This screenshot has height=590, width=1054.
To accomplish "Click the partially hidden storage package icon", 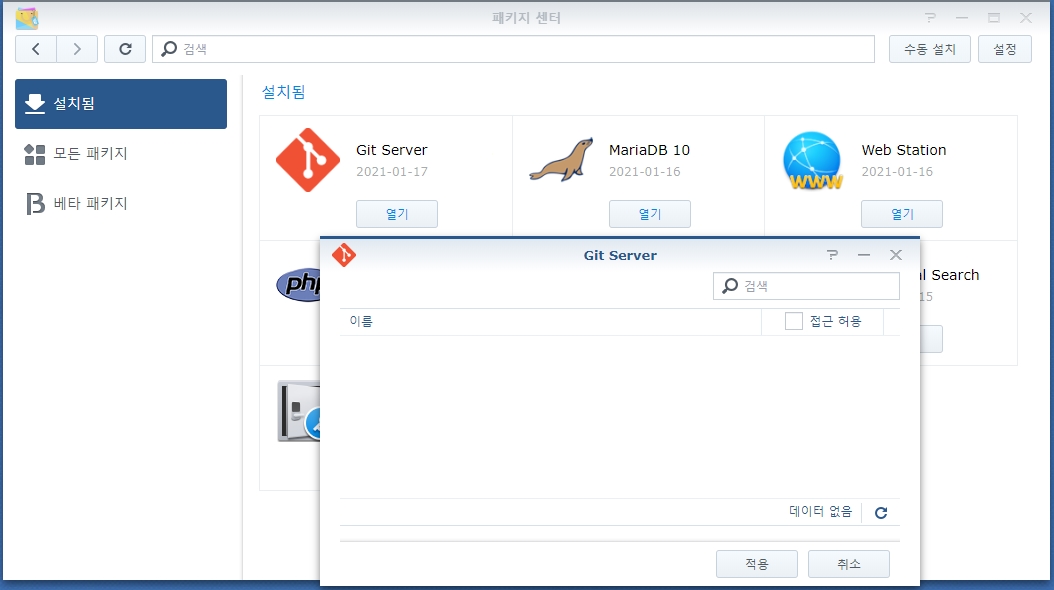I will pyautogui.click(x=298, y=411).
